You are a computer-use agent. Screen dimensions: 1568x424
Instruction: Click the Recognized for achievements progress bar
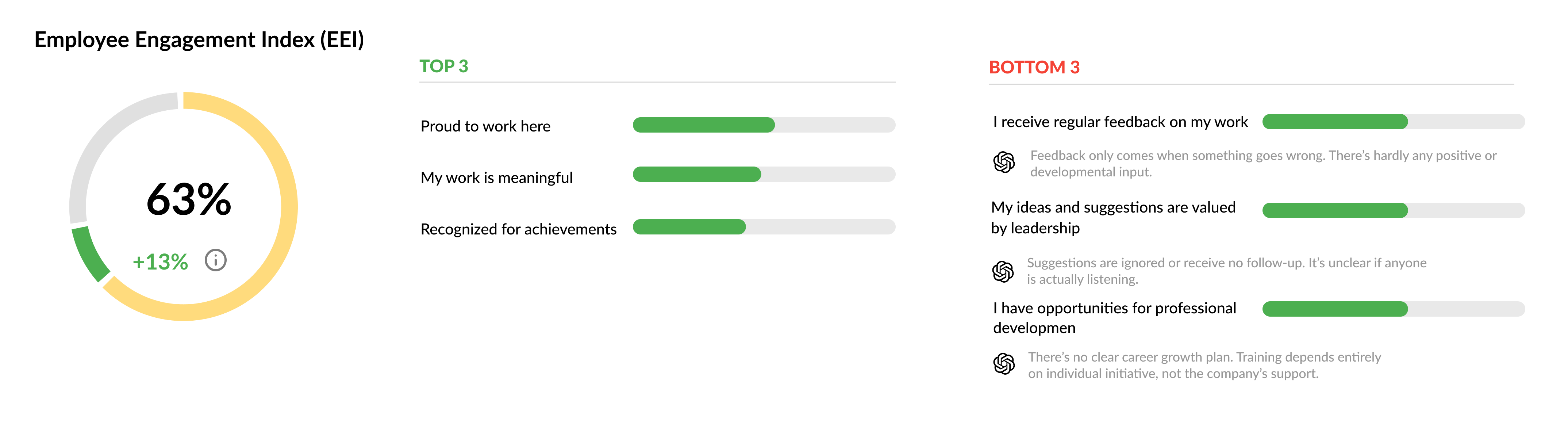(764, 227)
